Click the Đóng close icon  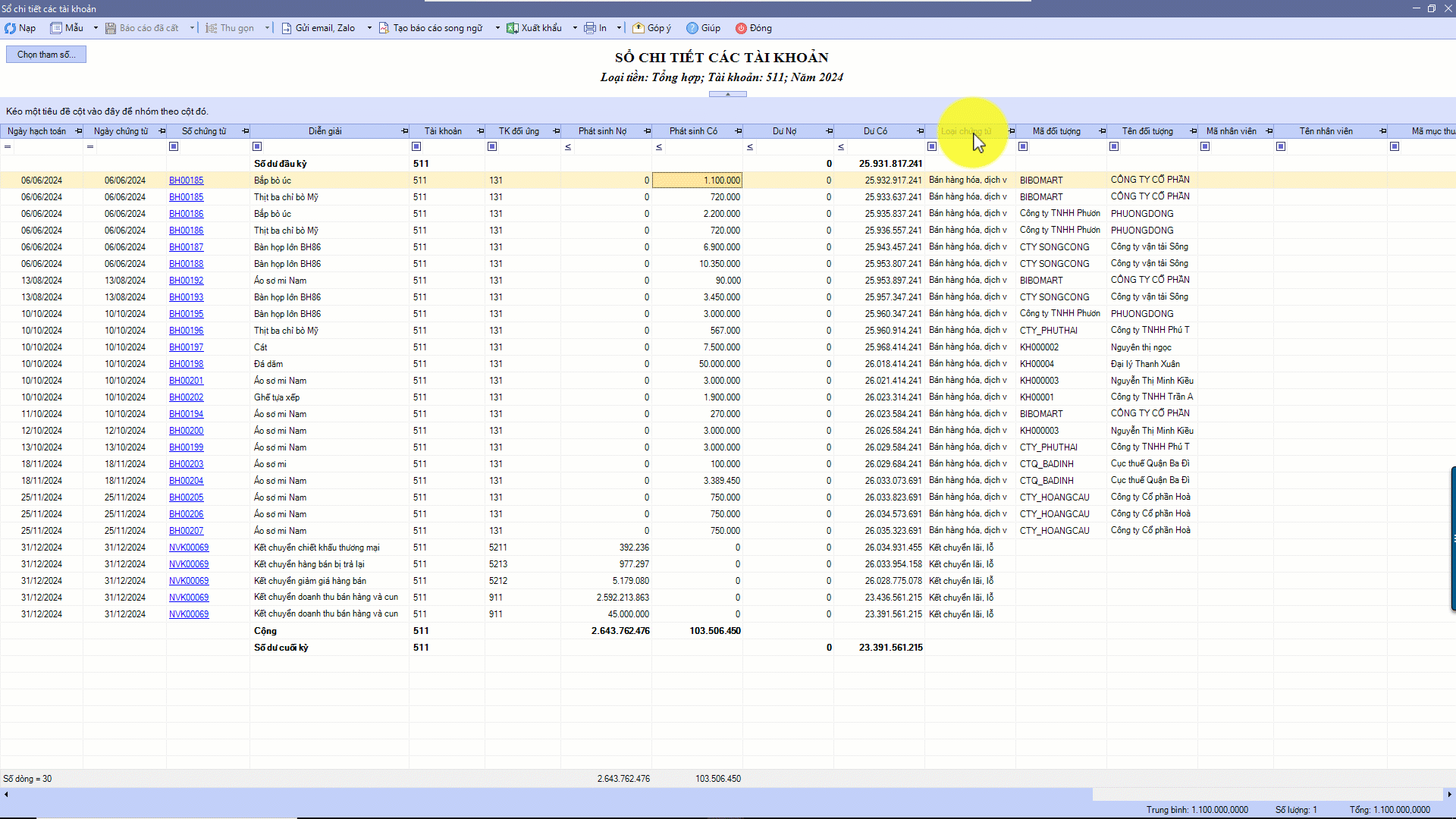point(741,28)
